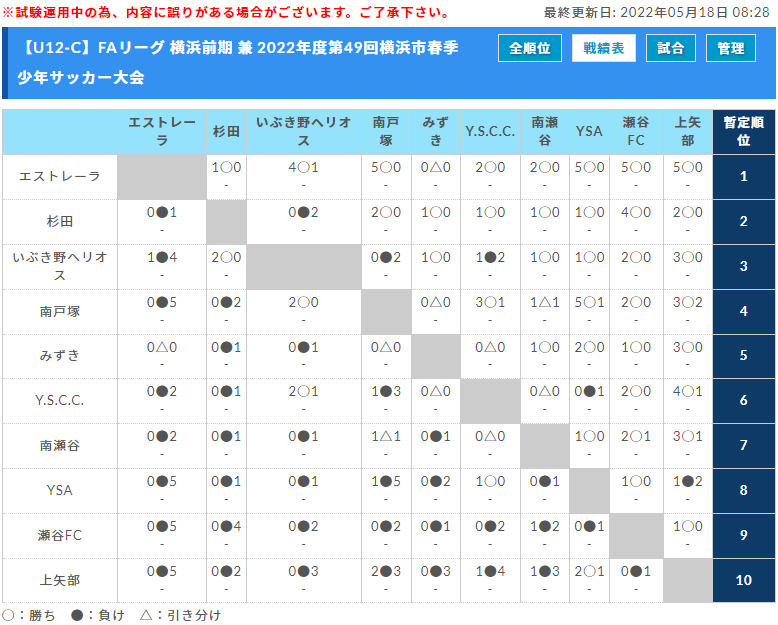This screenshot has height=625, width=778.
Task: Open みずき vs YSA 2○0 result
Action: pyautogui.click(x=589, y=347)
